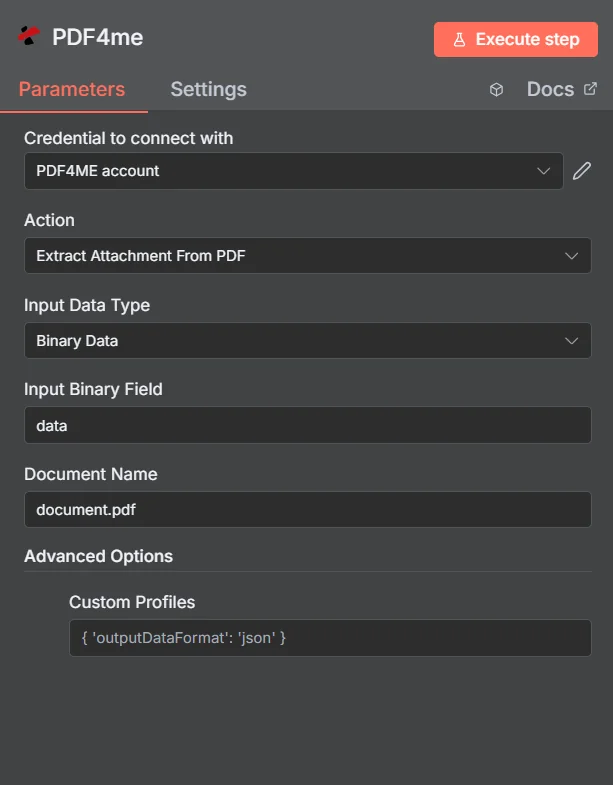Click the 'Custom Profiles' label

[x=132, y=602]
